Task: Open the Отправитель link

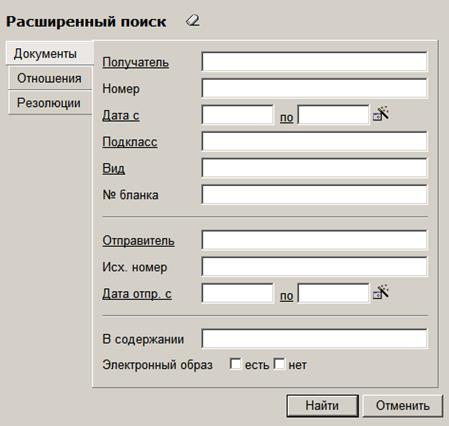Action: [x=138, y=241]
